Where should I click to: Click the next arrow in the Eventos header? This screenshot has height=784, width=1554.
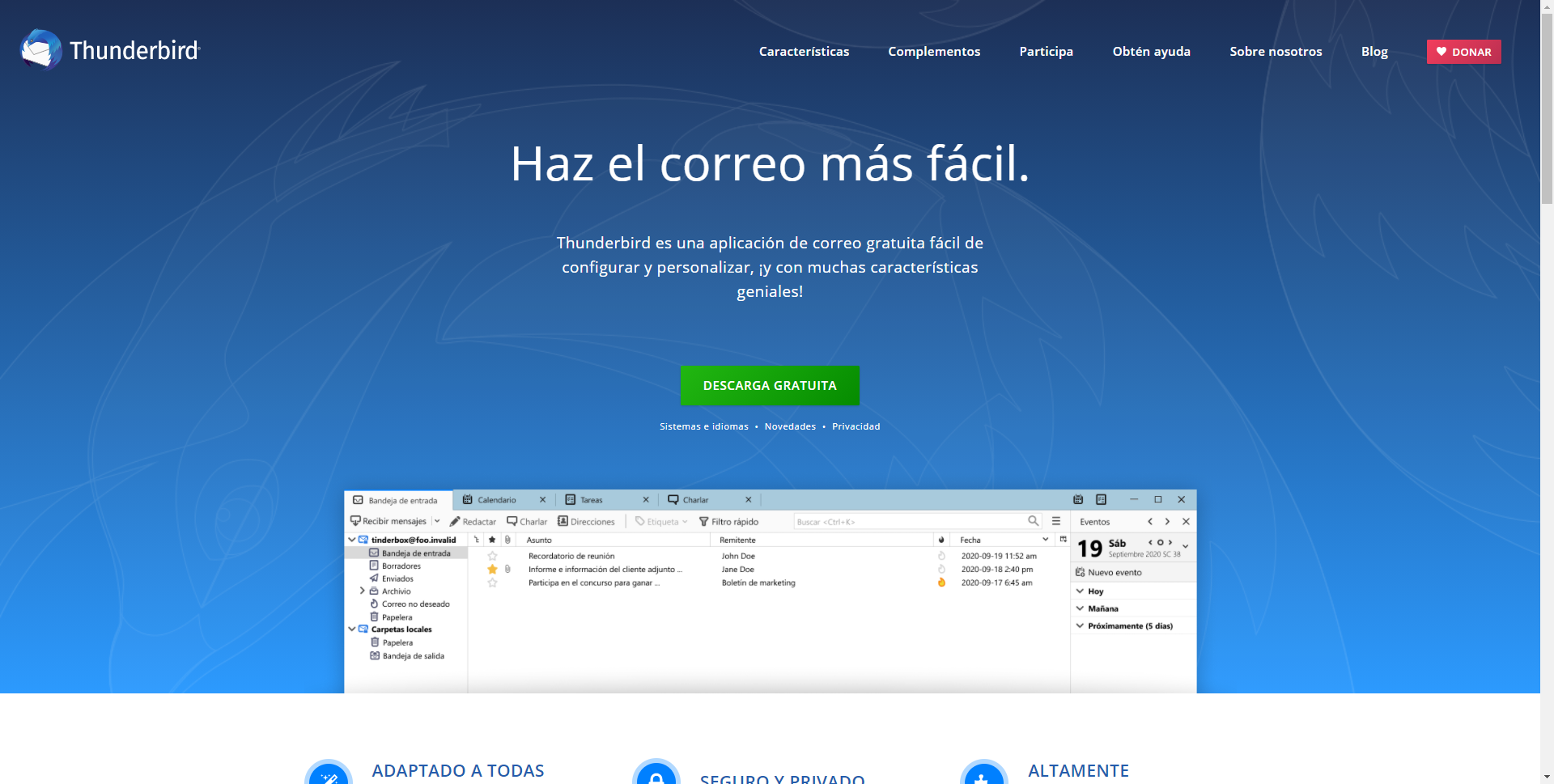click(x=1167, y=522)
